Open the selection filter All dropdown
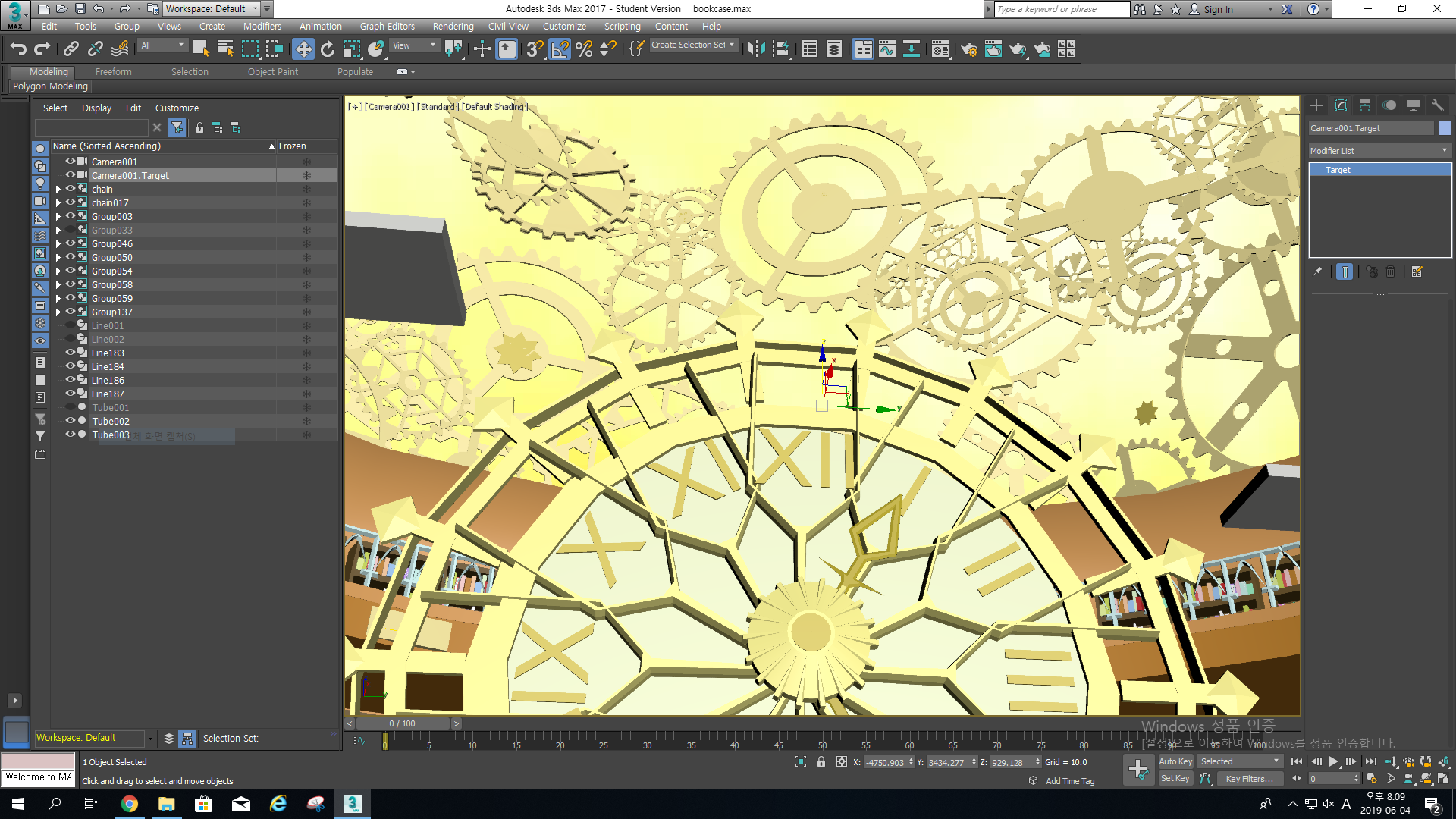The height and width of the screenshot is (819, 1456). pos(162,45)
